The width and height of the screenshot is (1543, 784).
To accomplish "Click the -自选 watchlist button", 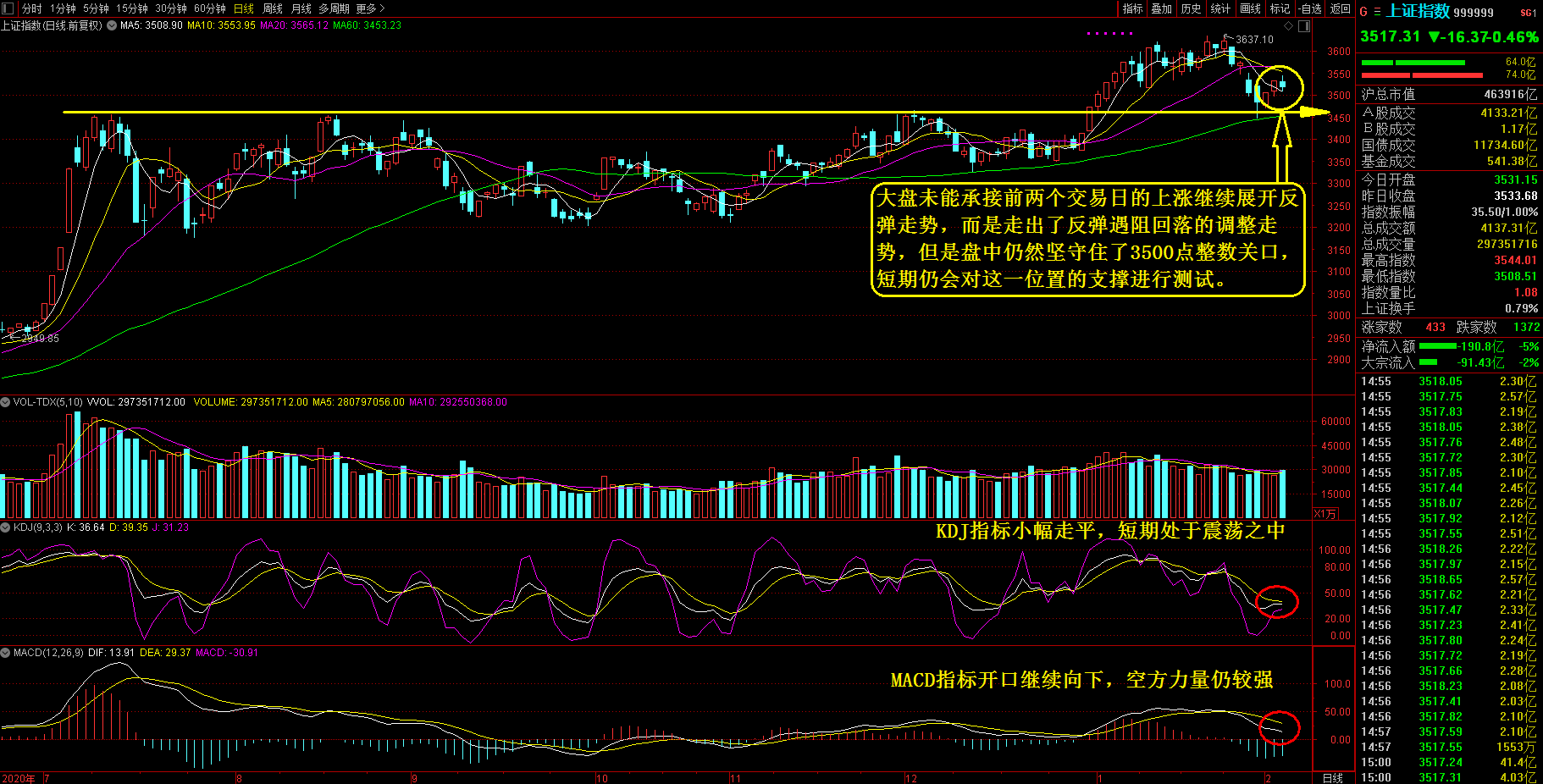I will (1310, 8).
